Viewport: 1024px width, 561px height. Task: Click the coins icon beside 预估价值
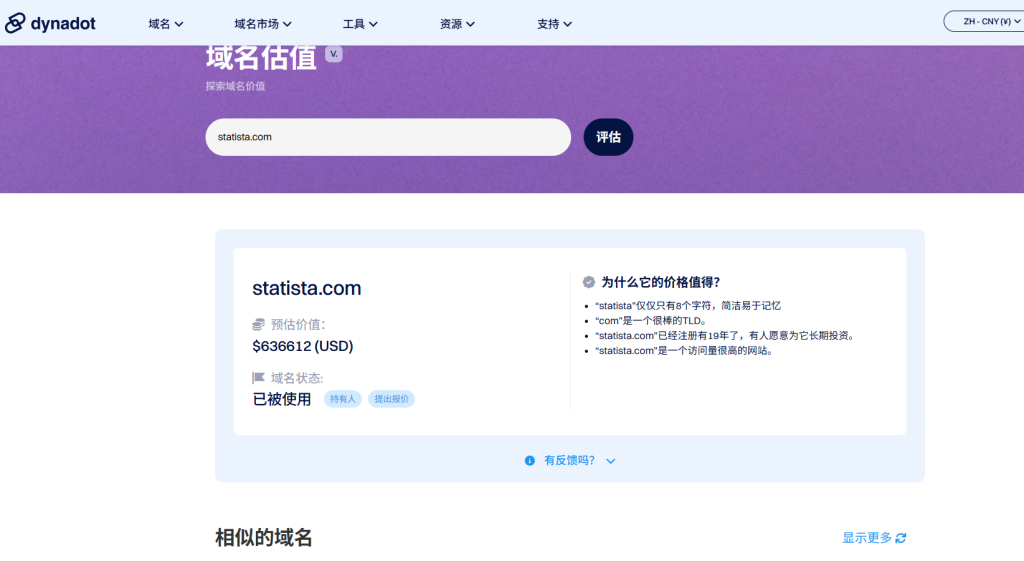point(259,325)
